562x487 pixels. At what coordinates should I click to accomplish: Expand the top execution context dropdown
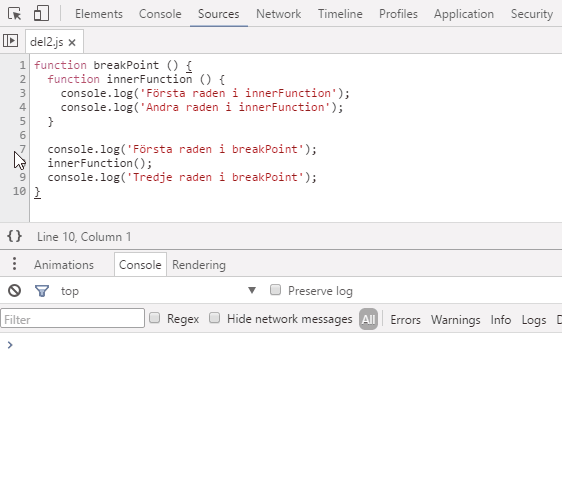tap(158, 291)
